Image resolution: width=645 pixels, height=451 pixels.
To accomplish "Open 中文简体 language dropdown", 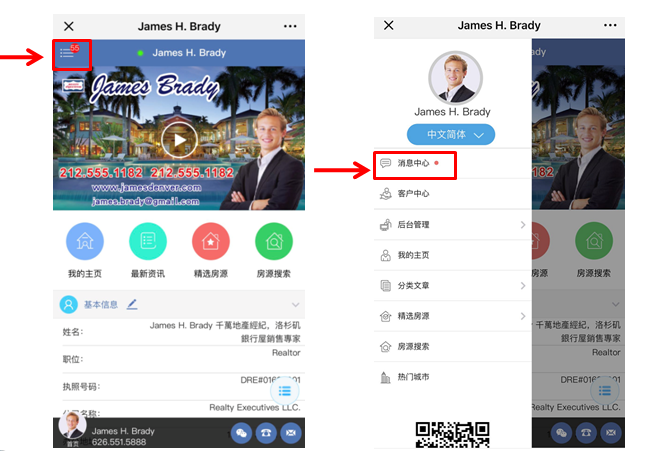I will click(x=451, y=135).
